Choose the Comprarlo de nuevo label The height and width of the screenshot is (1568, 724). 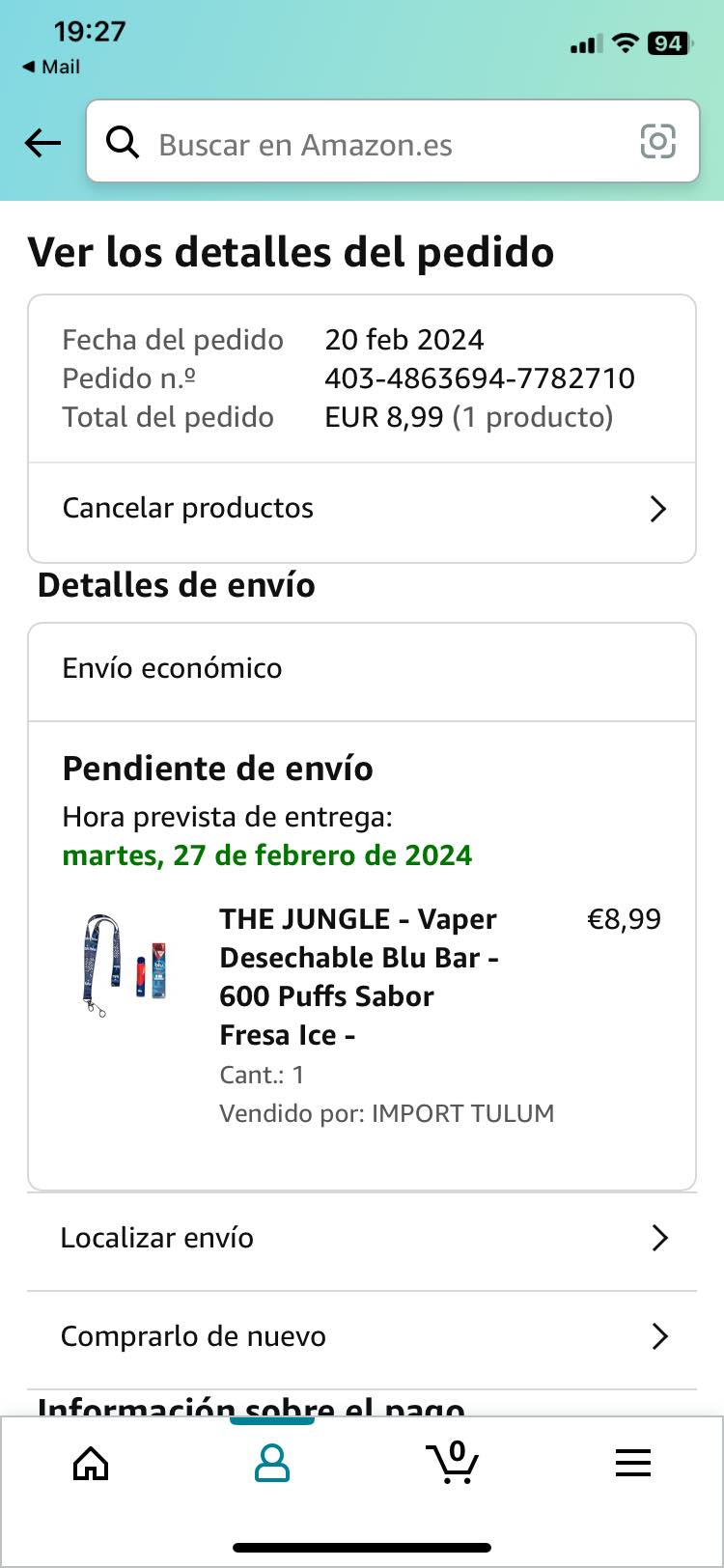(193, 1336)
